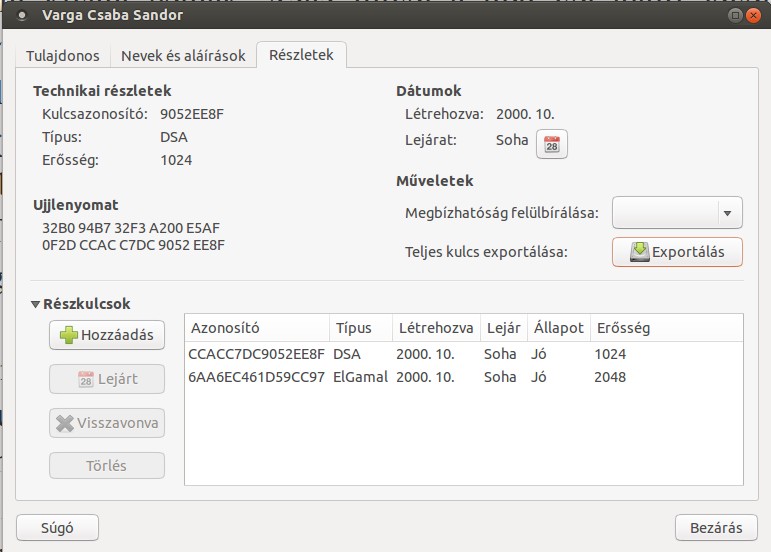Click the Létrehozva column header
The image size is (771, 552).
click(x=436, y=328)
